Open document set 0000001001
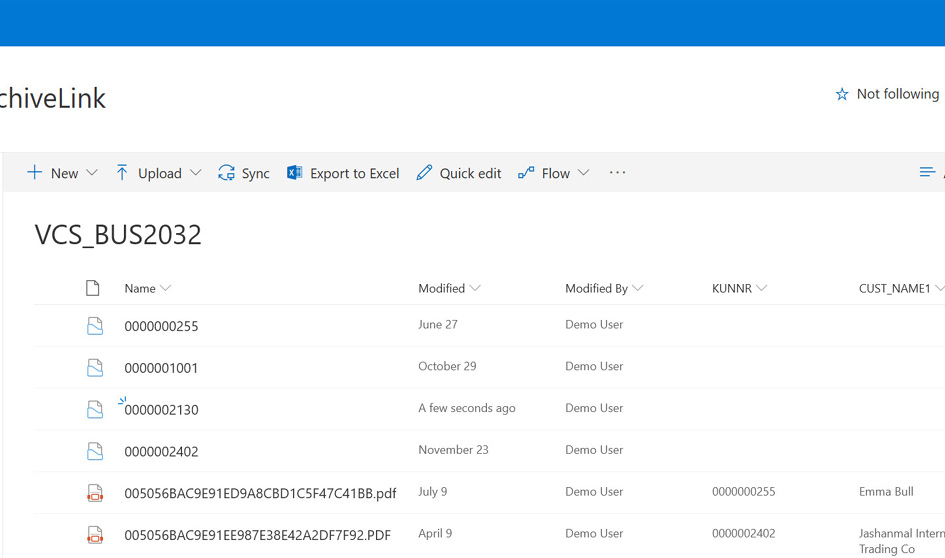 (x=161, y=368)
